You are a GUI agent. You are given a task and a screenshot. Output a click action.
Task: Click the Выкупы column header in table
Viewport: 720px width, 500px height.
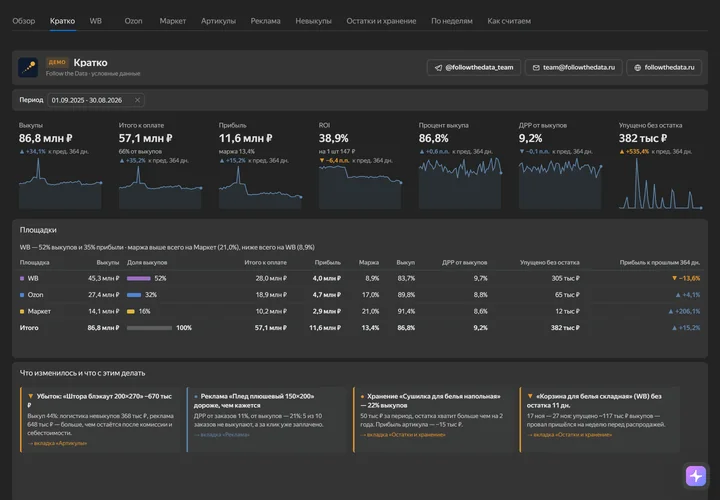108,263
